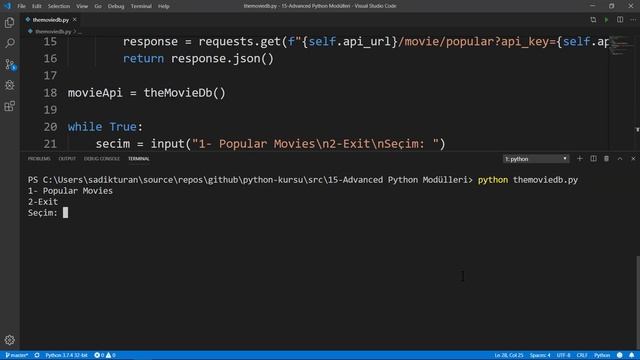Place cursor on 'movieApi = theMovieDb()' line
Screen dimensions: 640x360
tap(147, 93)
